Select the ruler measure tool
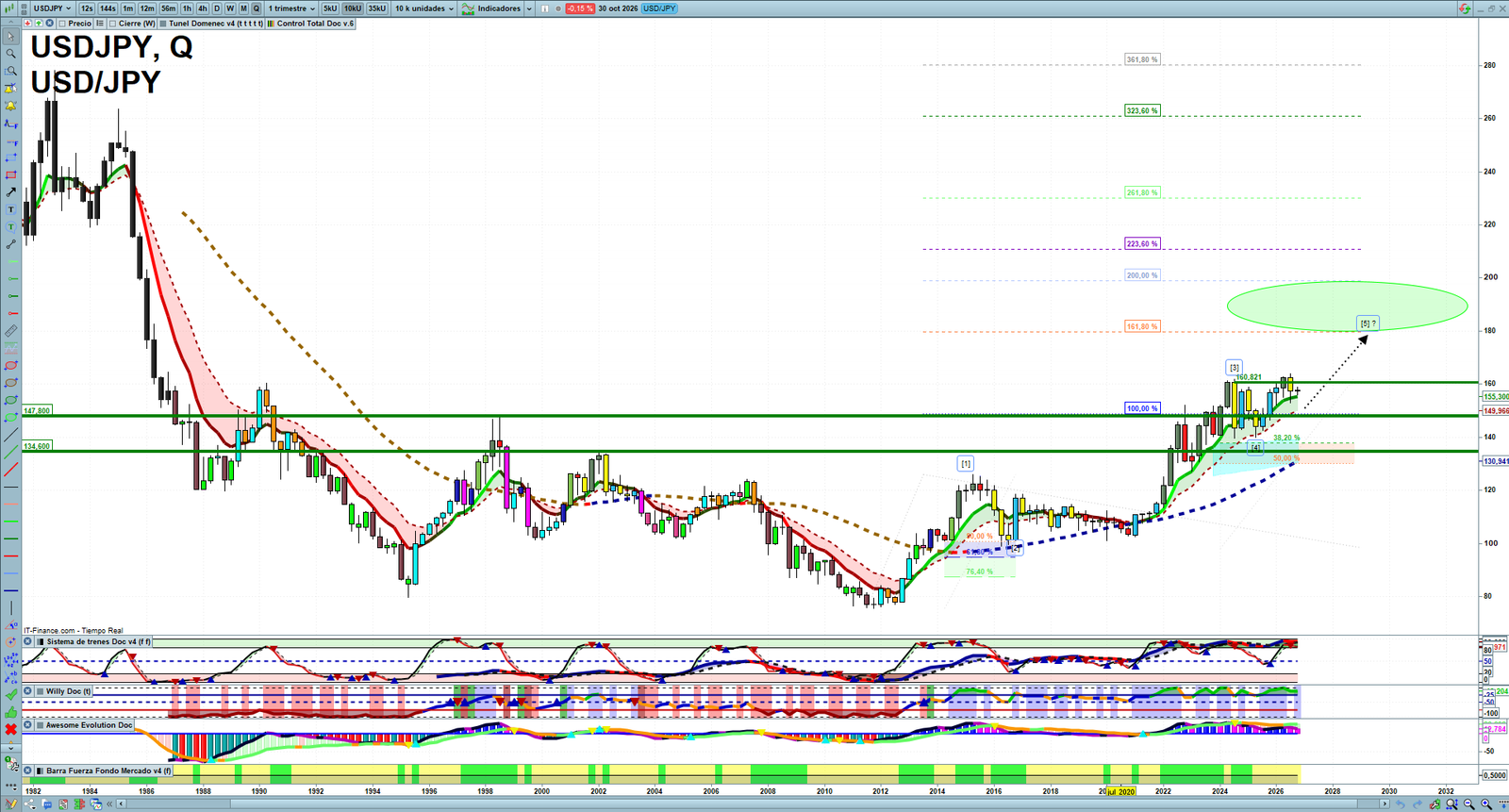The width and height of the screenshot is (1509, 812). pos(11,331)
